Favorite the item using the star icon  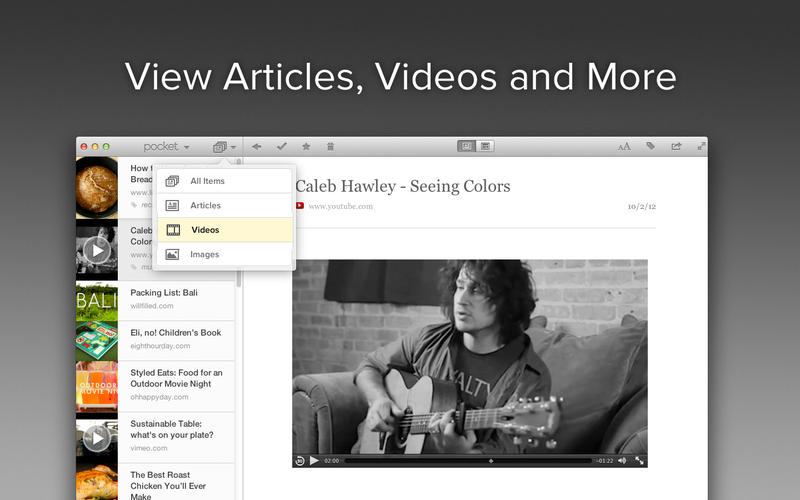306,146
